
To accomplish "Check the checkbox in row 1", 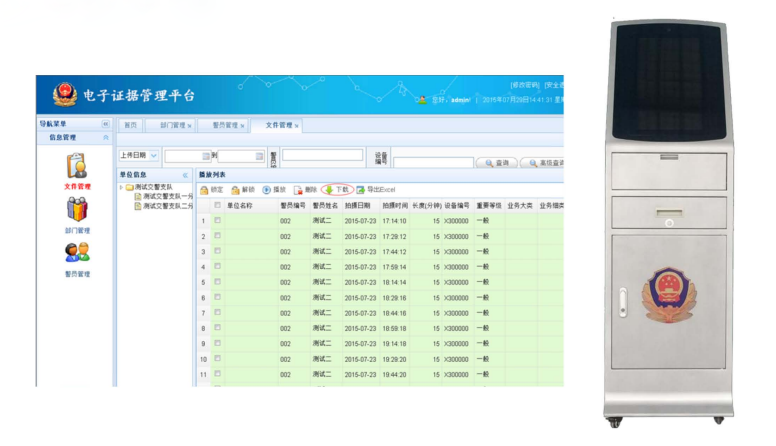I will tap(217, 220).
